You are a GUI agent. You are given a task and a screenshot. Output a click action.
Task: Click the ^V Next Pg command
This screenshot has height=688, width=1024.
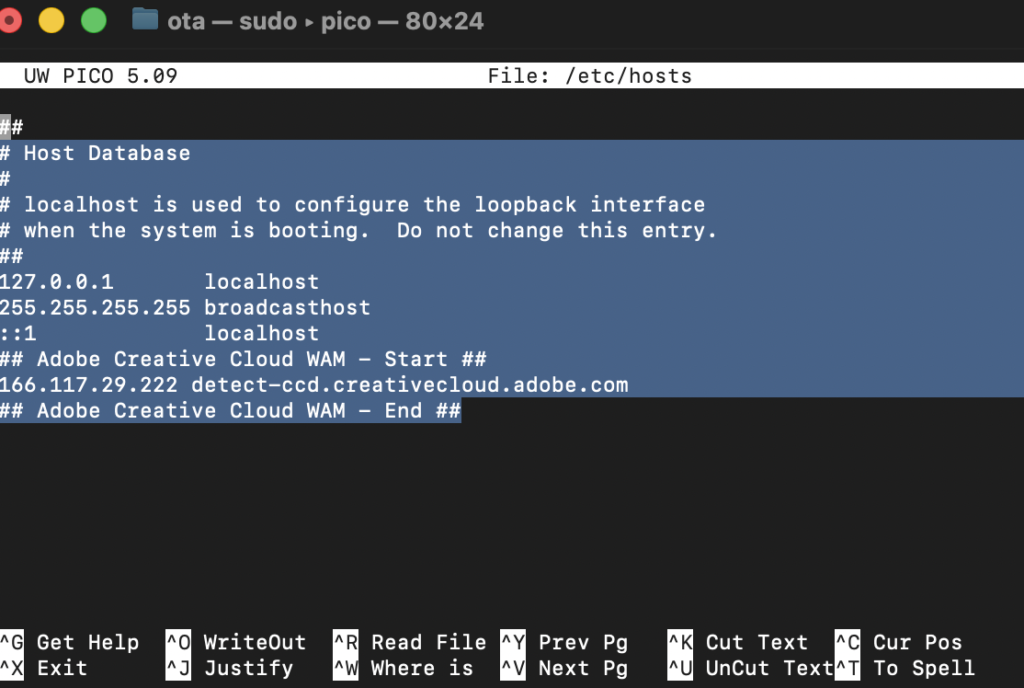click(x=564, y=668)
